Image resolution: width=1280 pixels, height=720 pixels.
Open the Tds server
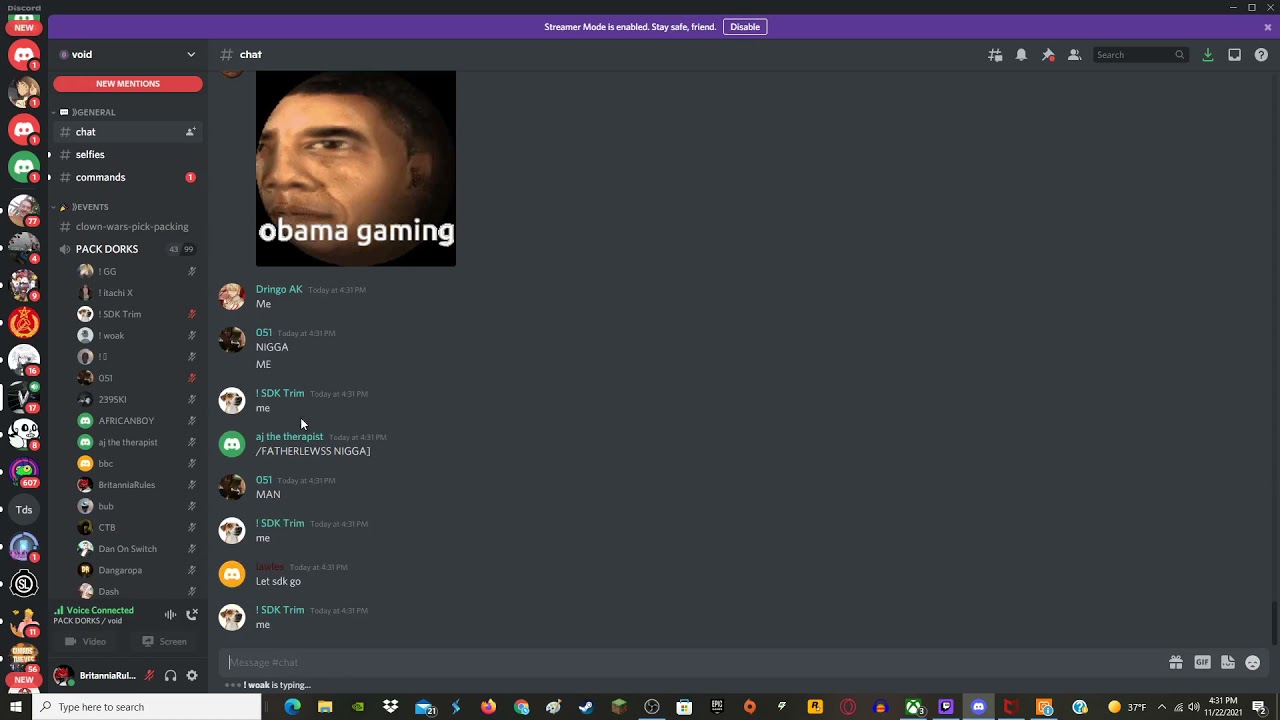coord(24,510)
